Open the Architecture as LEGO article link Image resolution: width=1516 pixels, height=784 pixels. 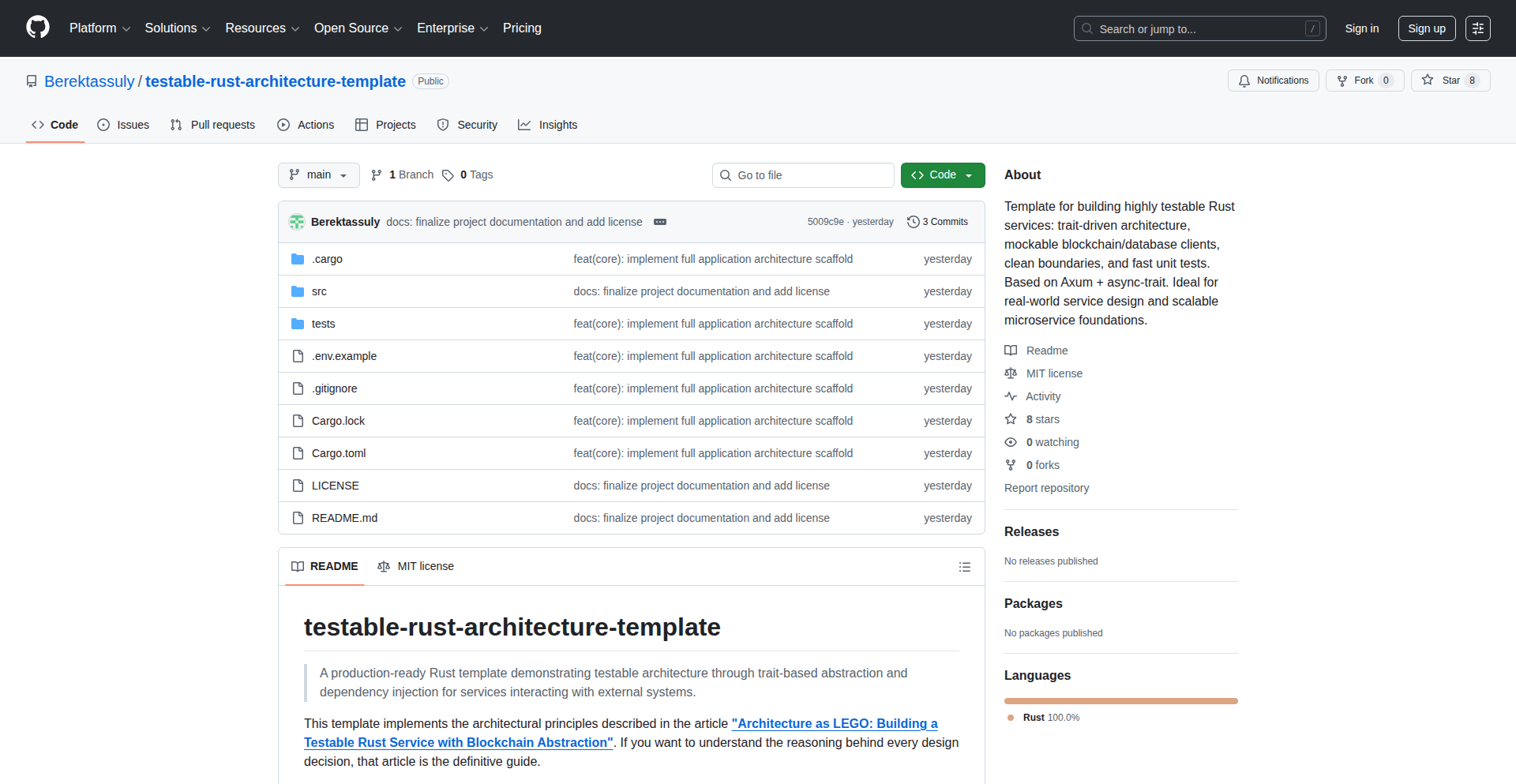tap(834, 723)
